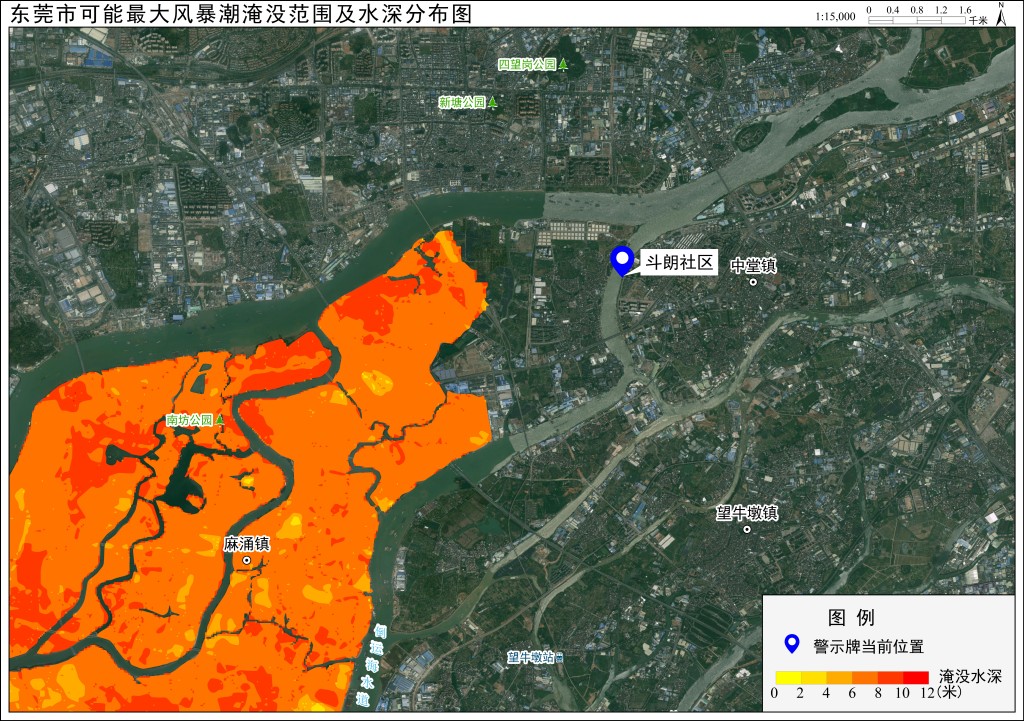Click the yellow 0–2 metre legend swatch
The image size is (1024, 721).
pyautogui.click(x=788, y=677)
